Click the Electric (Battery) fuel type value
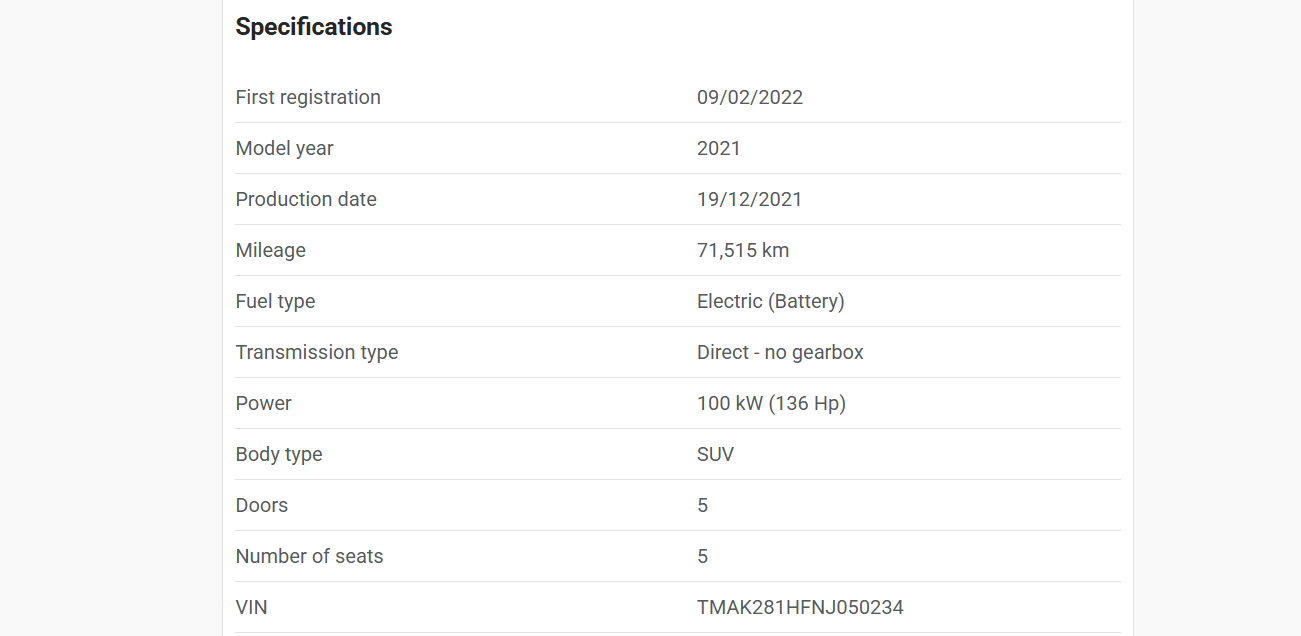The height and width of the screenshot is (636, 1301). tap(771, 301)
